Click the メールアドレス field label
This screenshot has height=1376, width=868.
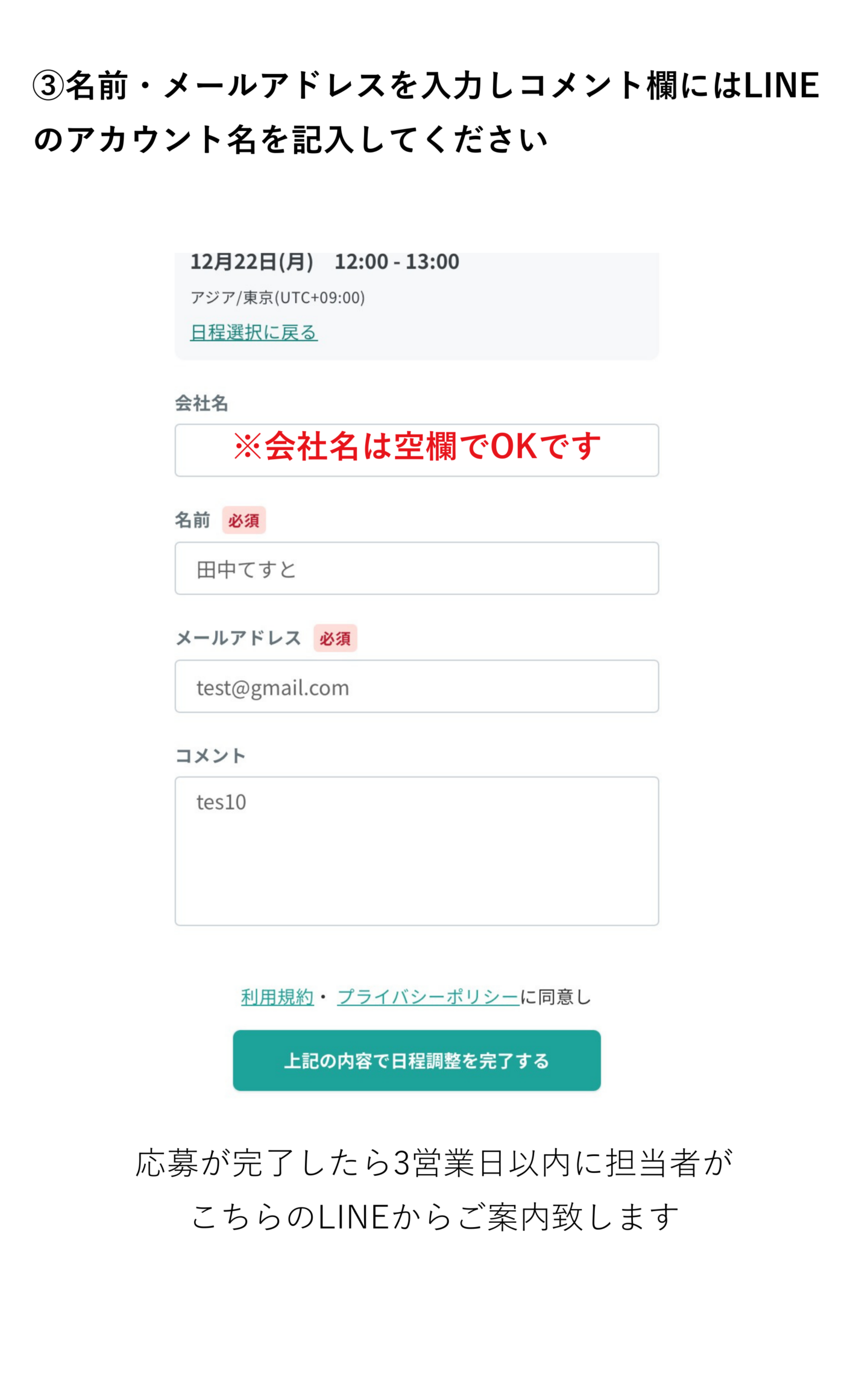(238, 638)
